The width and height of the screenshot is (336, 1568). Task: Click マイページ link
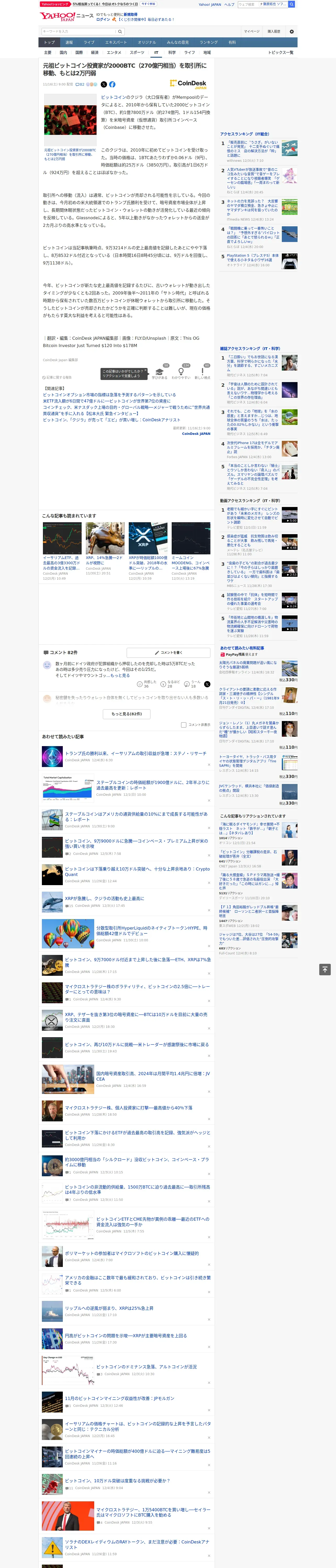[251, 31]
